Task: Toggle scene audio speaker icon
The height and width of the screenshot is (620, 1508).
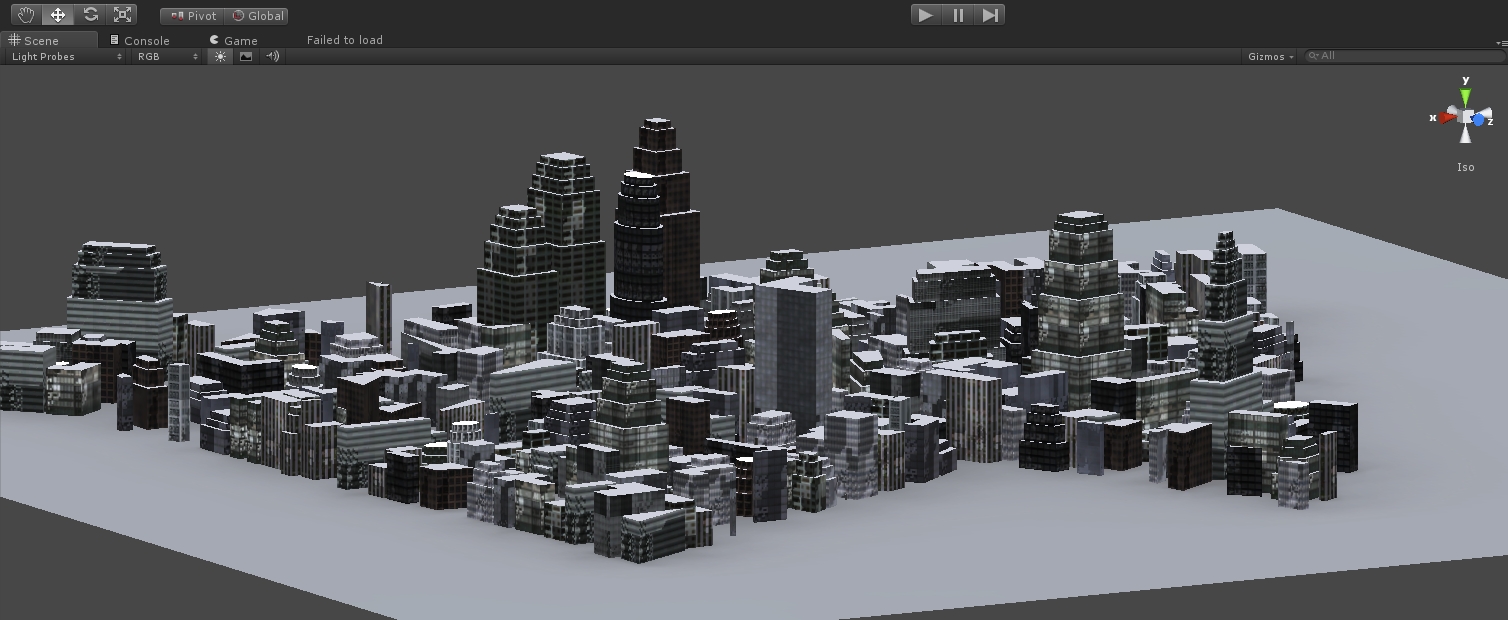Action: pyautogui.click(x=272, y=57)
